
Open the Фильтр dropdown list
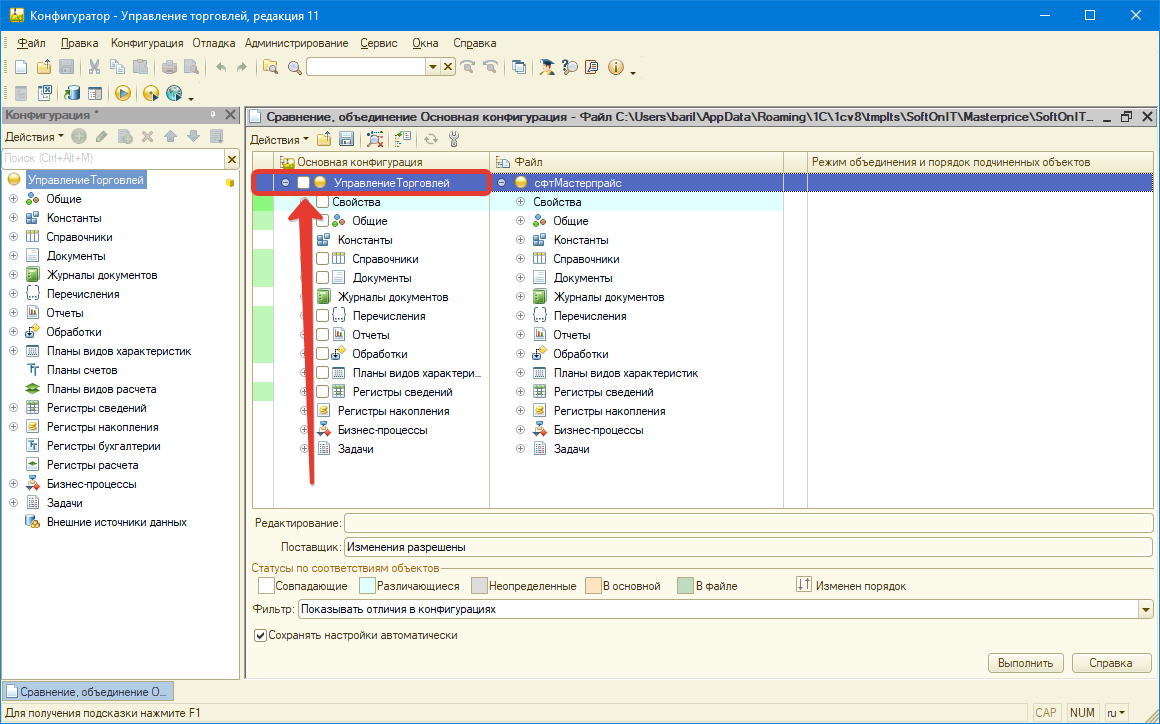click(x=1145, y=609)
